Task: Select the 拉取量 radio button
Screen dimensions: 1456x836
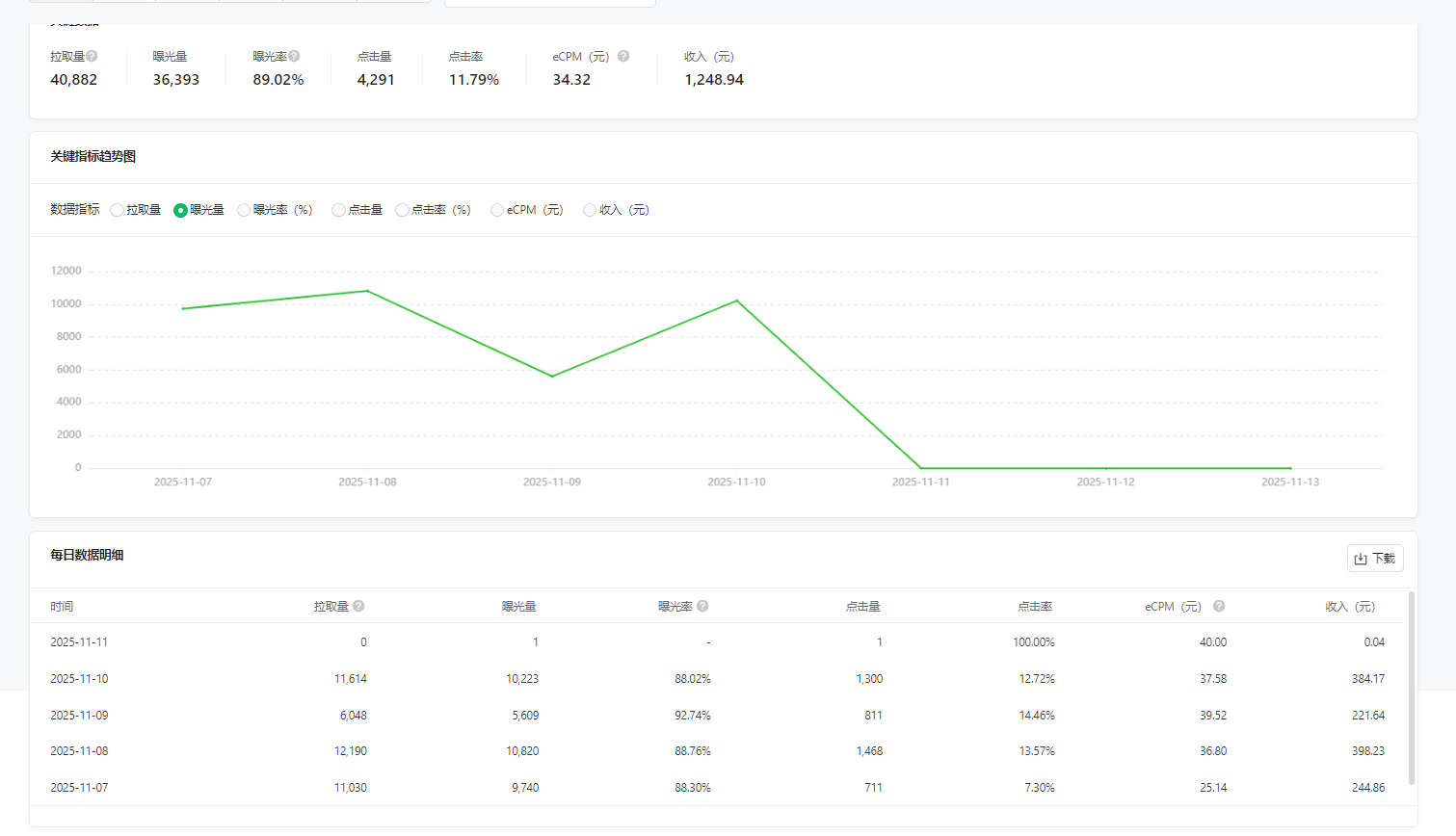Action: (x=117, y=210)
